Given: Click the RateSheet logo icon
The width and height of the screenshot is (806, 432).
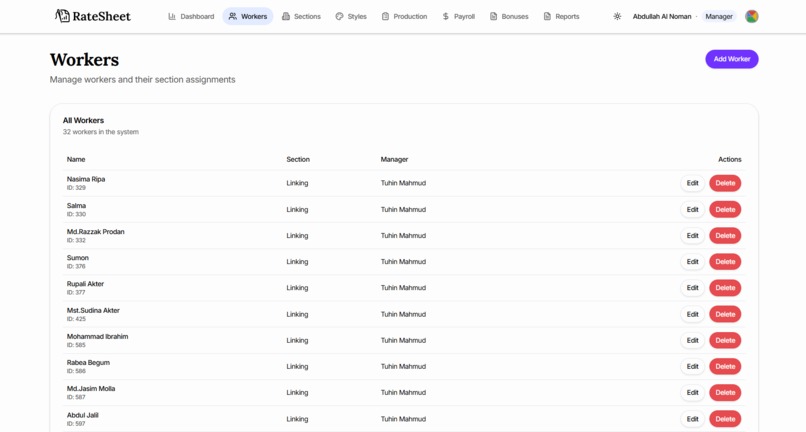Looking at the screenshot, I should click(62, 16).
